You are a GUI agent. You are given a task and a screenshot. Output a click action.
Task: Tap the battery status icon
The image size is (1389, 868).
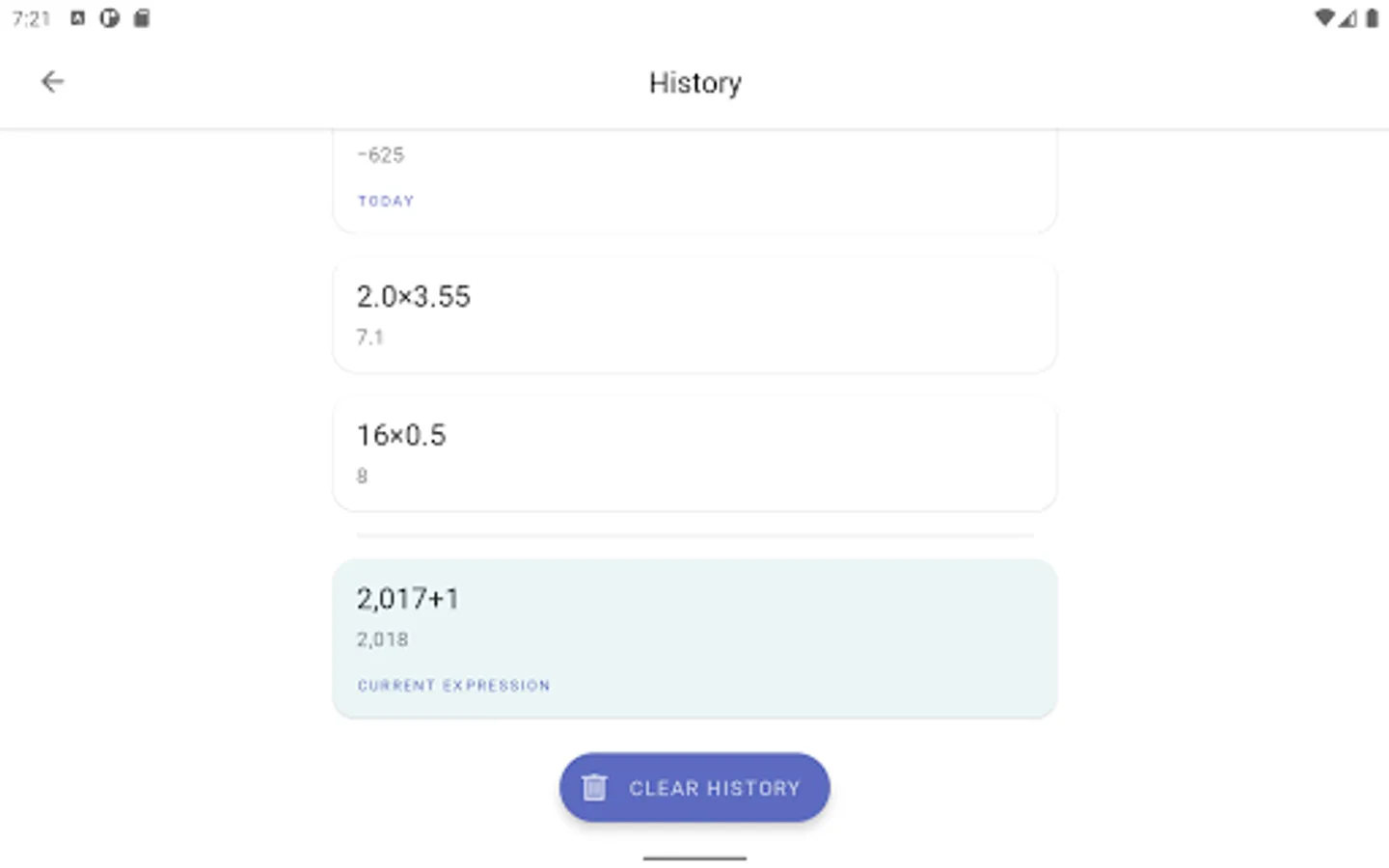(1372, 18)
